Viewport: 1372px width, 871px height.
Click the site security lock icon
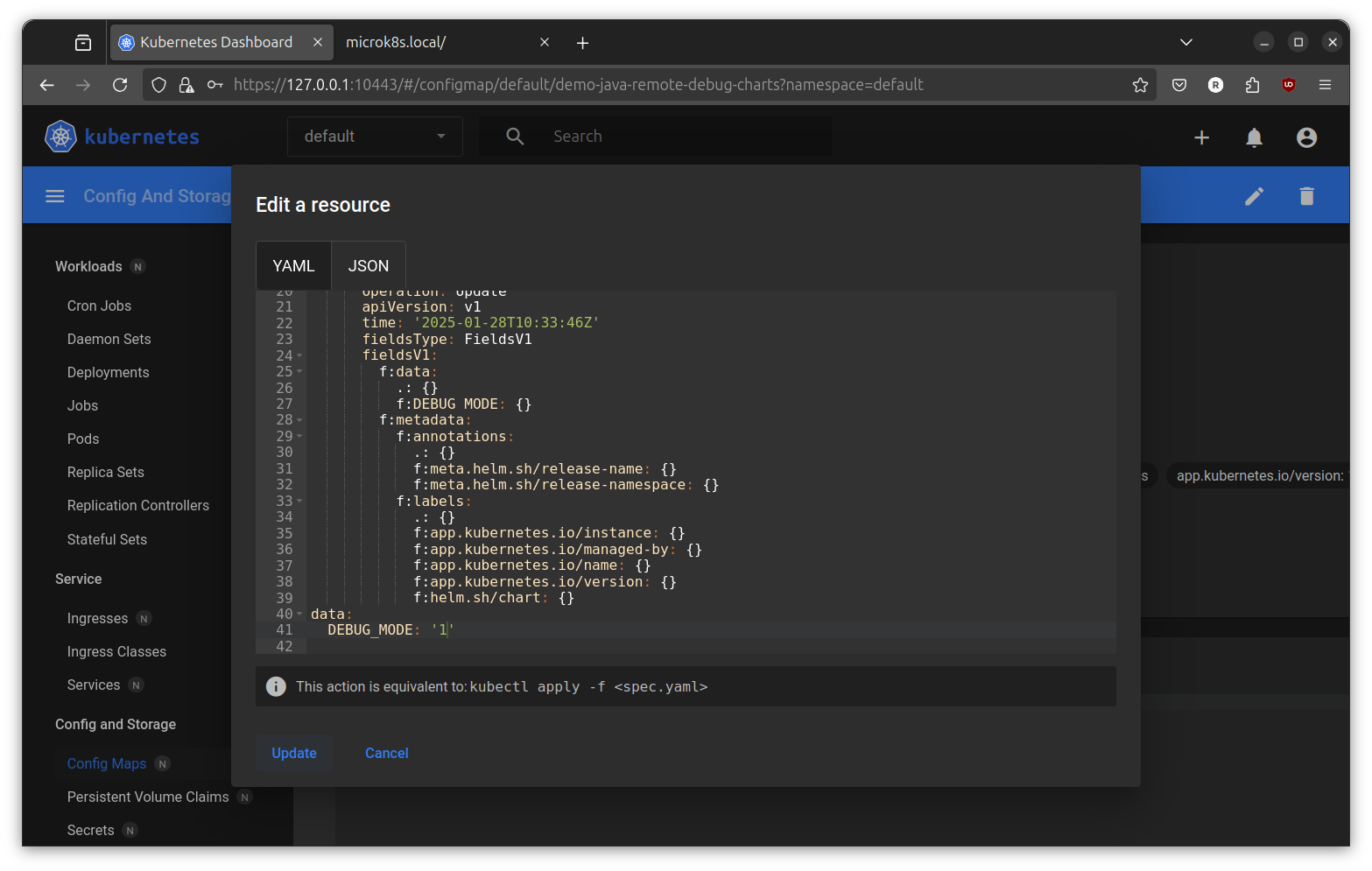(x=186, y=85)
